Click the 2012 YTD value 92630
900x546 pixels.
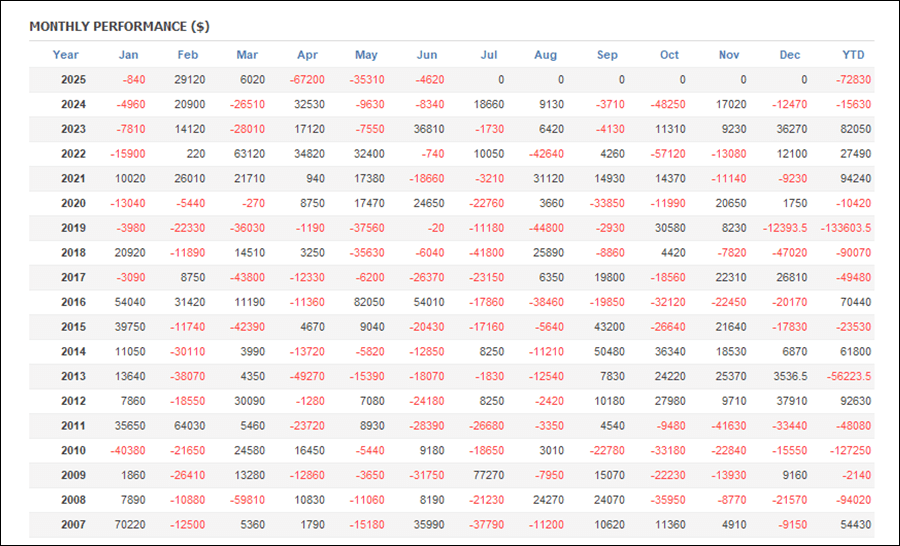[856, 401]
